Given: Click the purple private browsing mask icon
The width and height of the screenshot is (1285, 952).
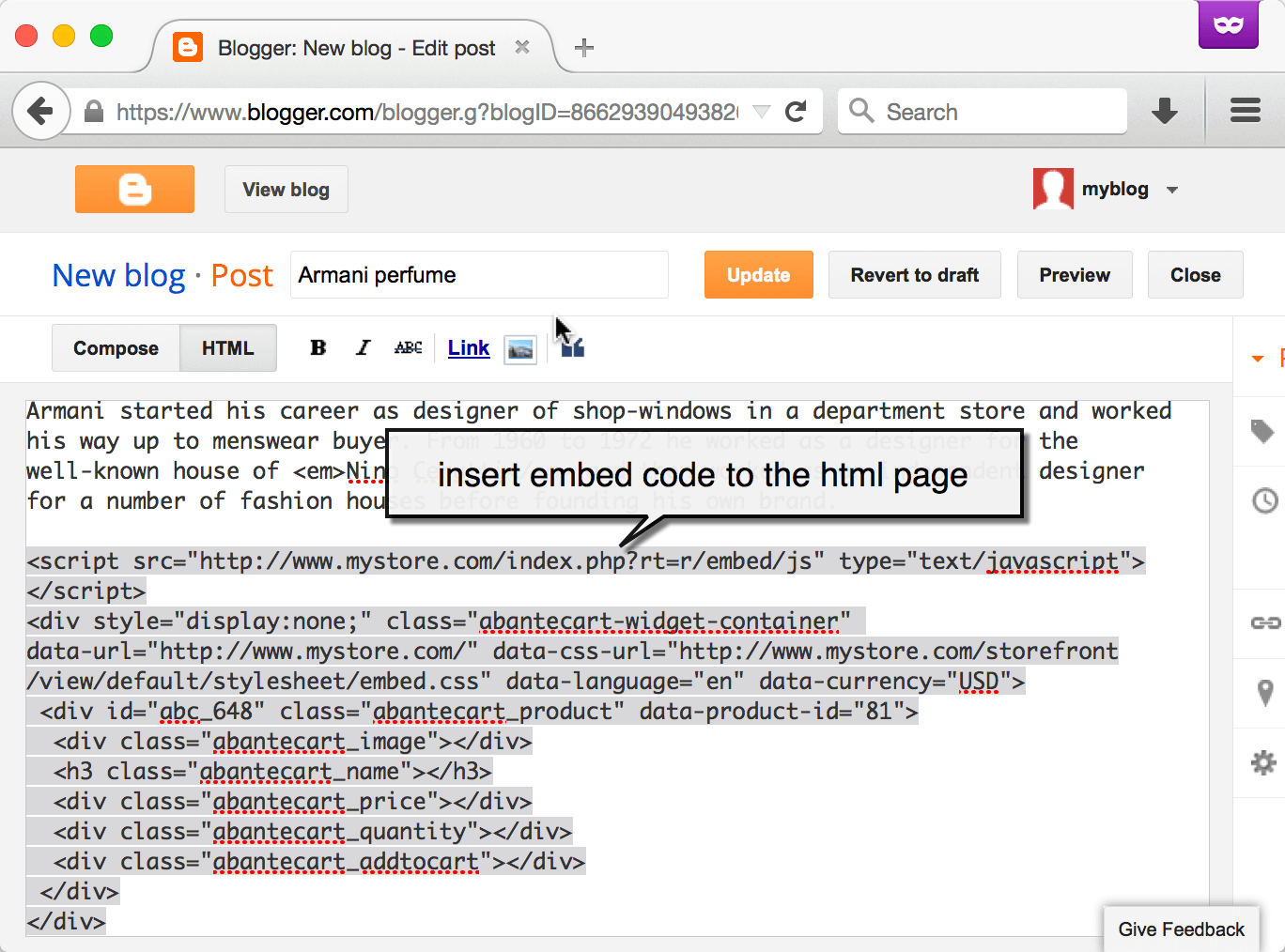Looking at the screenshot, I should (1228, 24).
